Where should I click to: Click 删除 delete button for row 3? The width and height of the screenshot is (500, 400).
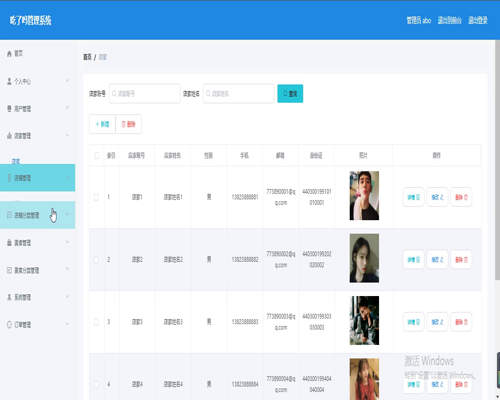(461, 322)
